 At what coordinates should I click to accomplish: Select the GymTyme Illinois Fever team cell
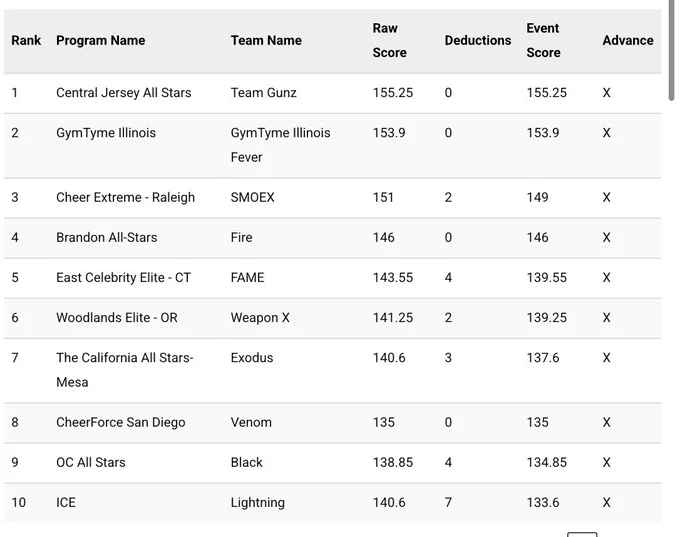pos(281,145)
